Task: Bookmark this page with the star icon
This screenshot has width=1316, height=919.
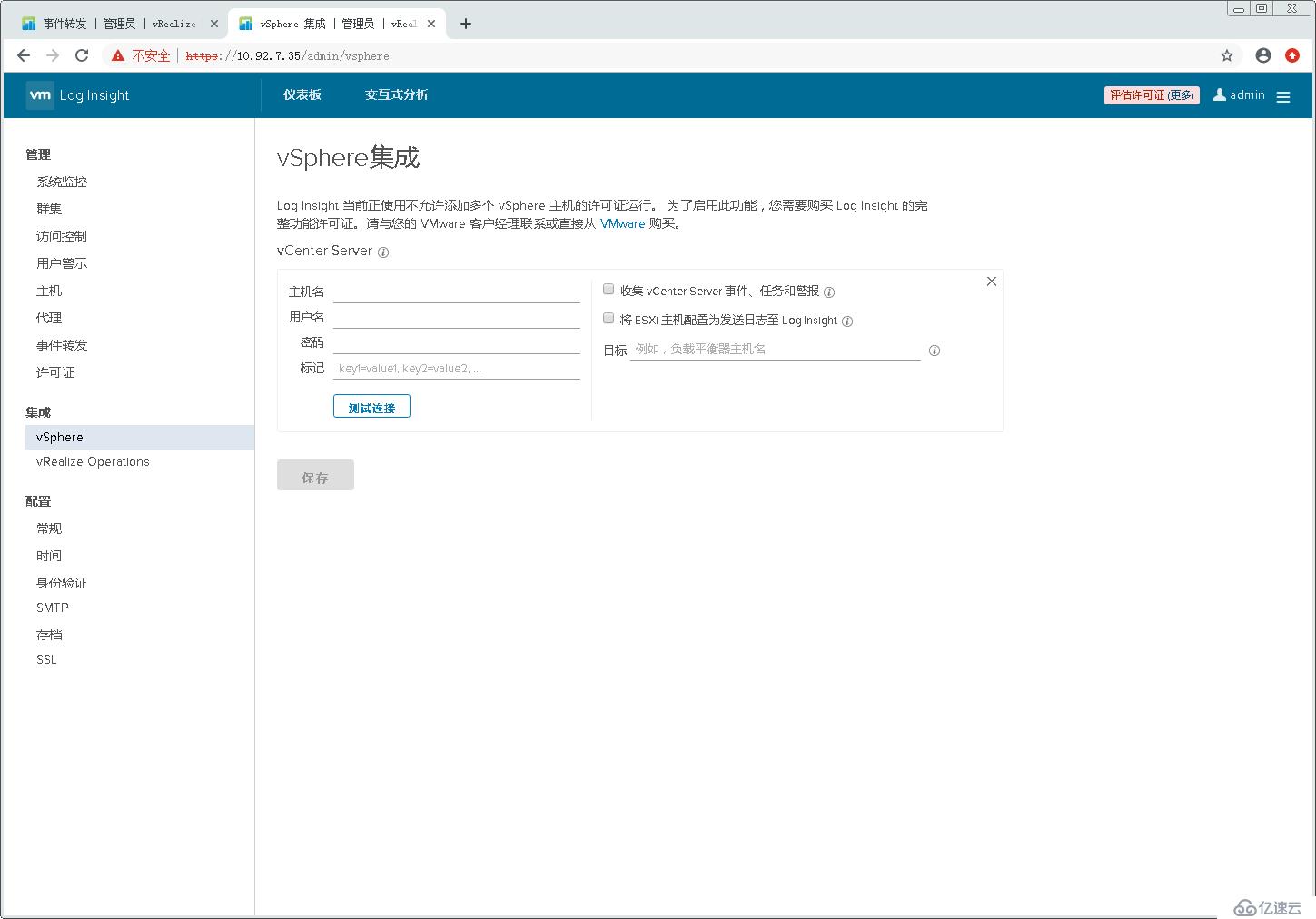Action: pos(1227,55)
